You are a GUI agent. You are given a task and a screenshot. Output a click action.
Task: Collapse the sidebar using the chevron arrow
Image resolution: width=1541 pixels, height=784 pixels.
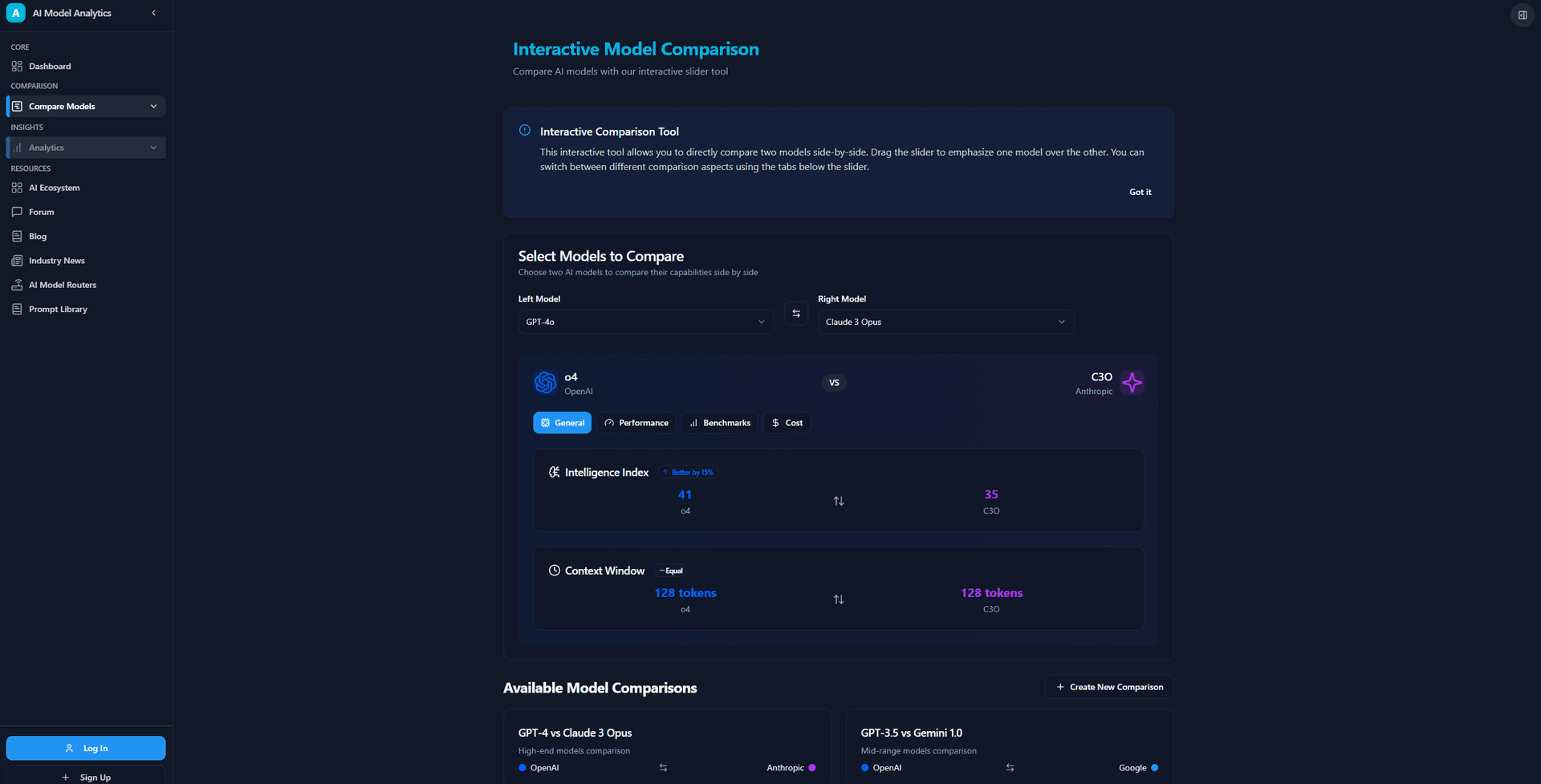click(153, 13)
